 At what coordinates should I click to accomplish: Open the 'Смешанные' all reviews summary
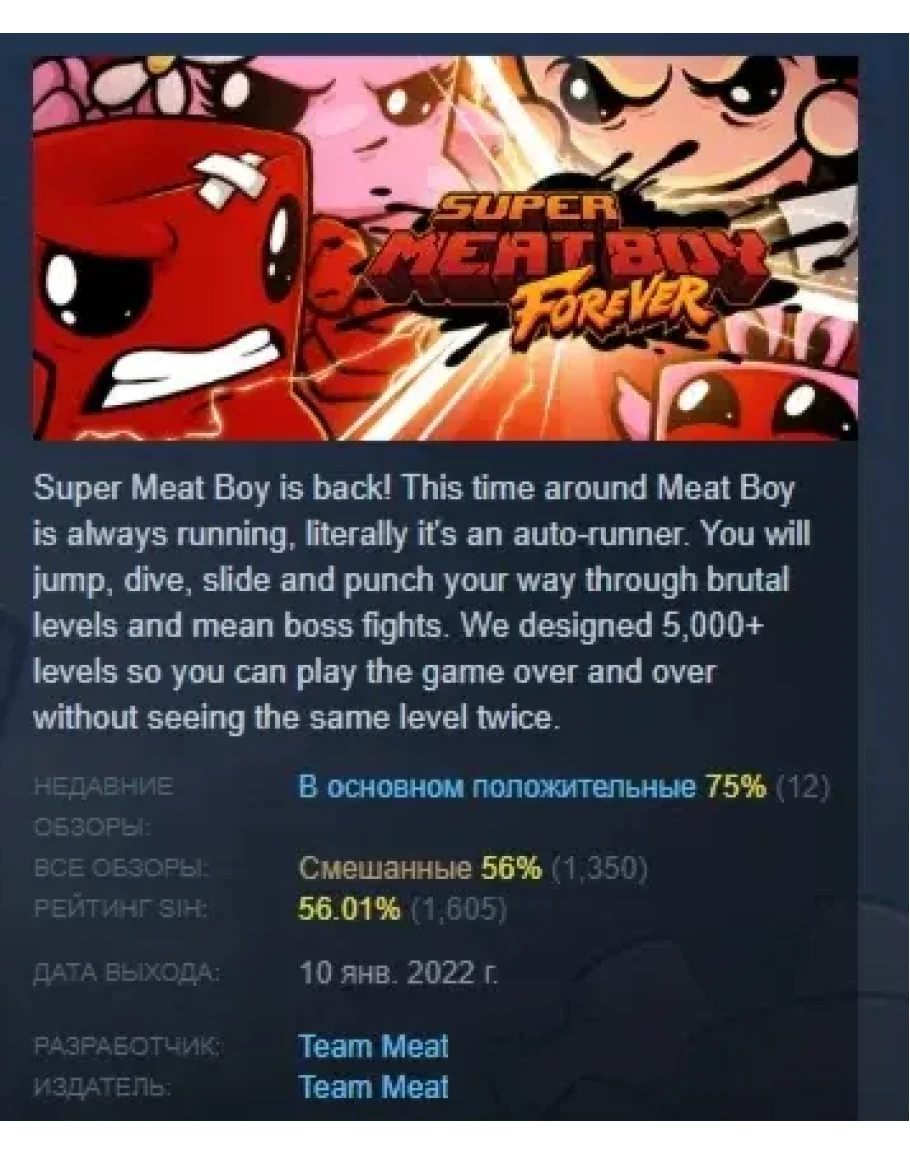click(384, 868)
